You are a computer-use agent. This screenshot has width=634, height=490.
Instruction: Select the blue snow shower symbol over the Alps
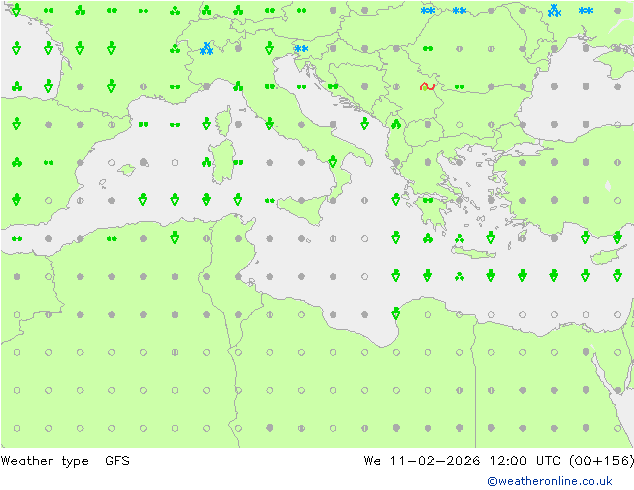pos(207,48)
